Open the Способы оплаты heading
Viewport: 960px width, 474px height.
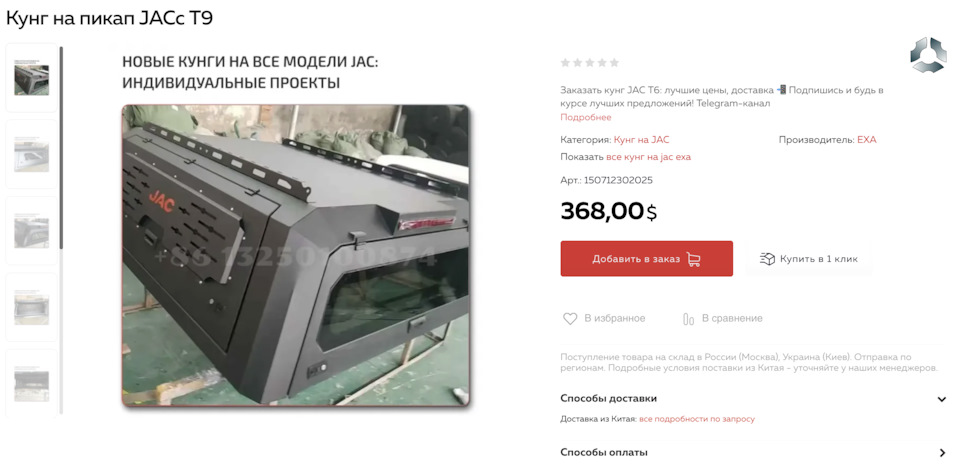[x=604, y=453]
